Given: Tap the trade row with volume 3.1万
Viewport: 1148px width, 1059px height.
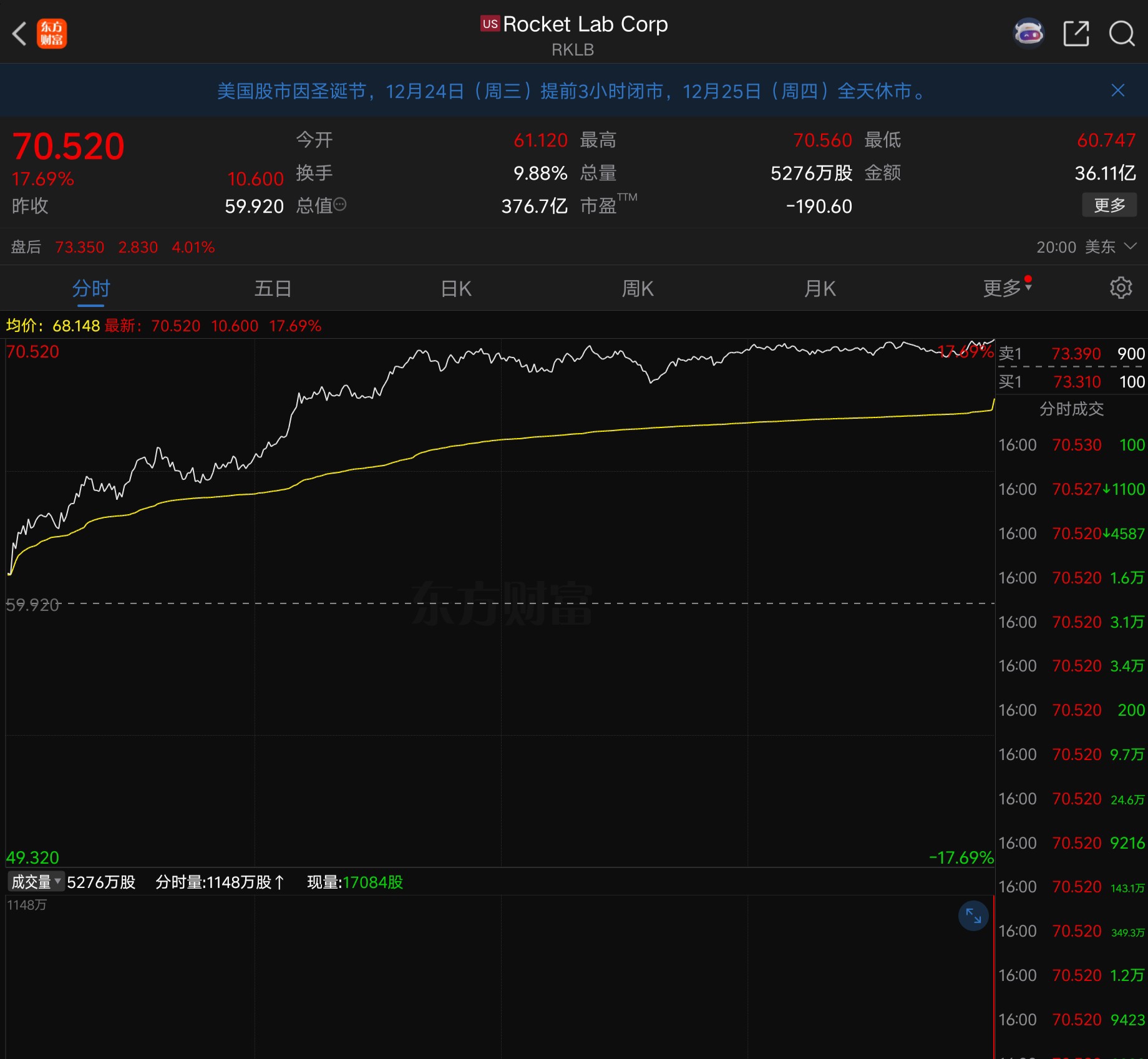Looking at the screenshot, I should point(1071,622).
